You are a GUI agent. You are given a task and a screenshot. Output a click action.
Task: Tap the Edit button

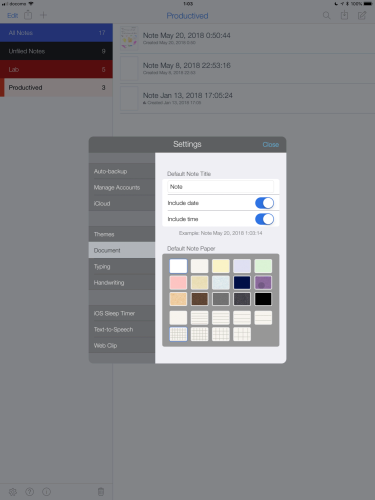click(x=13, y=15)
